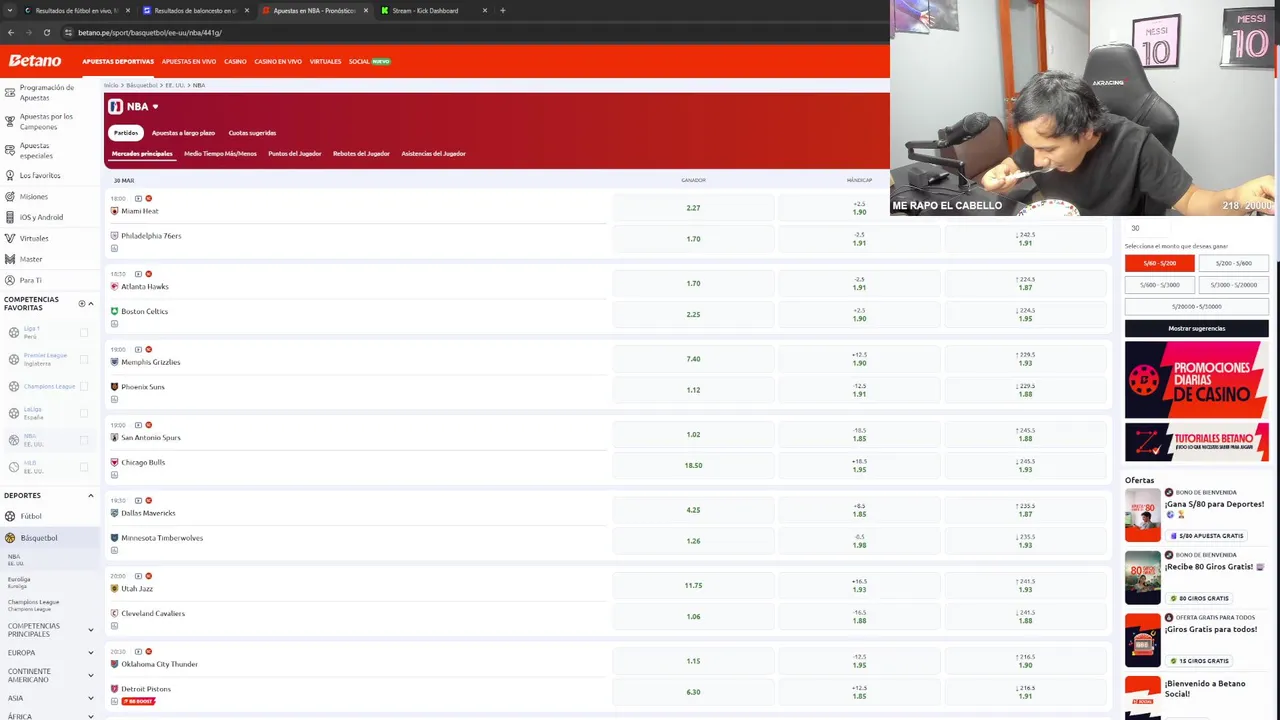The width and height of the screenshot is (1280, 720).
Task: Open Para Ti profile icon
Action: [10, 280]
